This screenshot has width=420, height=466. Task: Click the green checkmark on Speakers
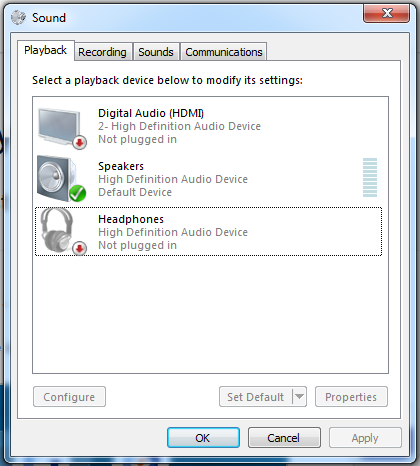click(x=77, y=193)
